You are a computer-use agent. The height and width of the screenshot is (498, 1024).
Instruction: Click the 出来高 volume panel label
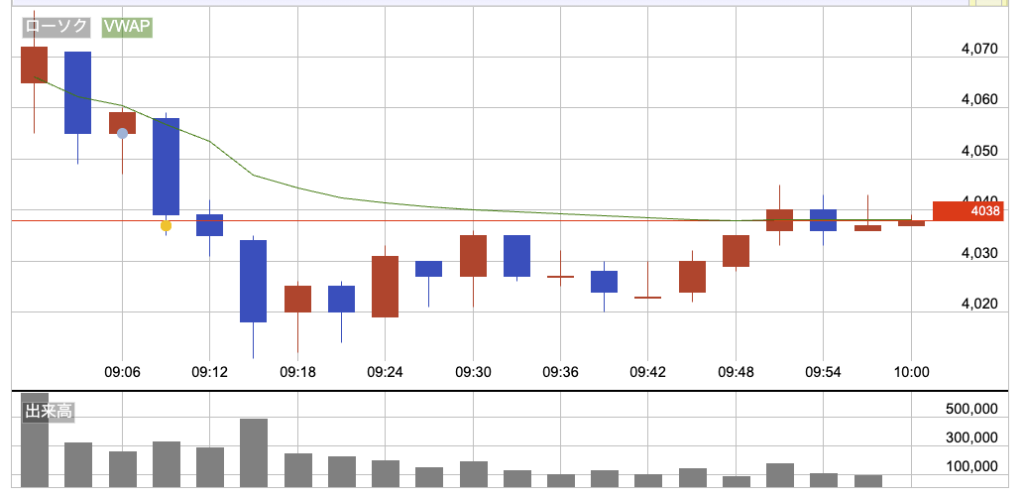49,411
